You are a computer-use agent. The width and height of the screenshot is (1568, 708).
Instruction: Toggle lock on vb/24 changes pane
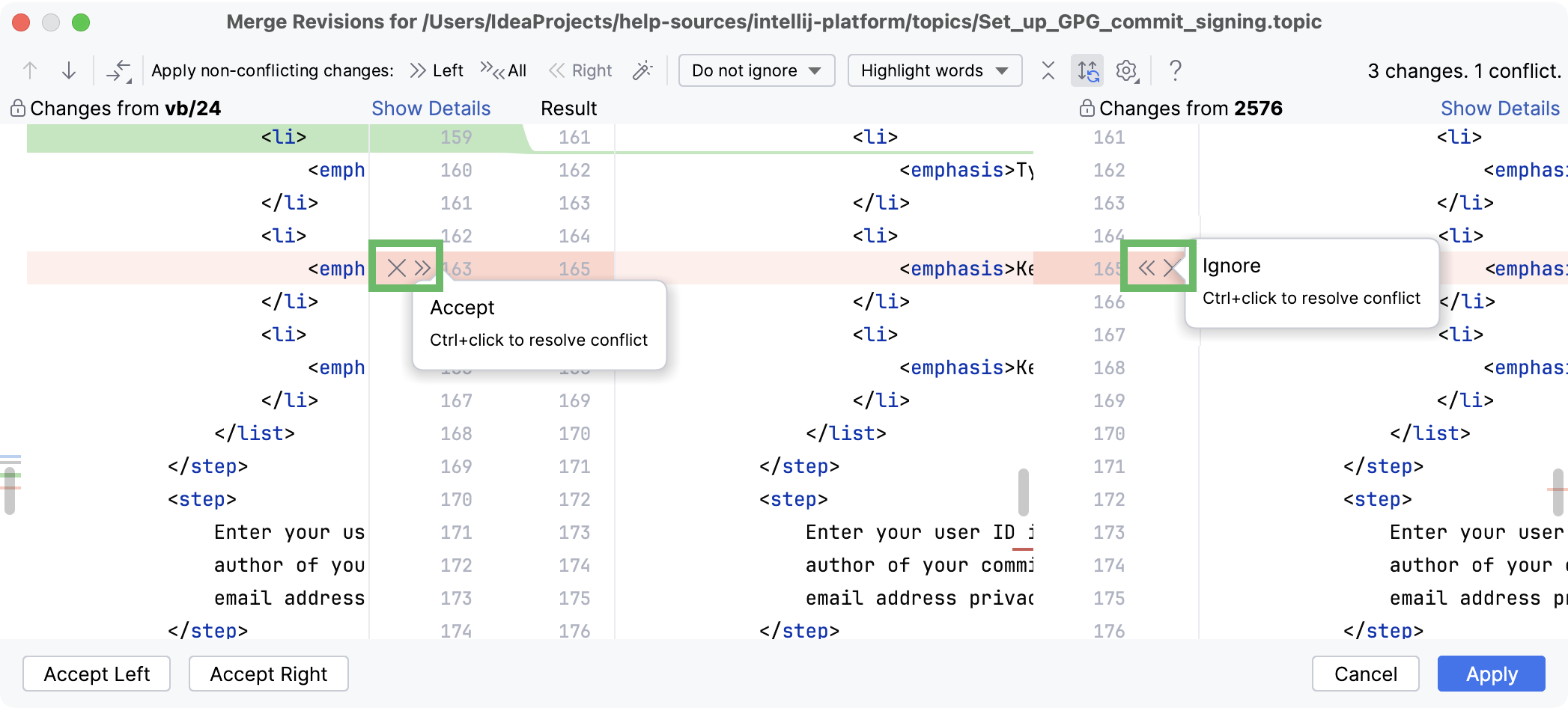(x=18, y=109)
